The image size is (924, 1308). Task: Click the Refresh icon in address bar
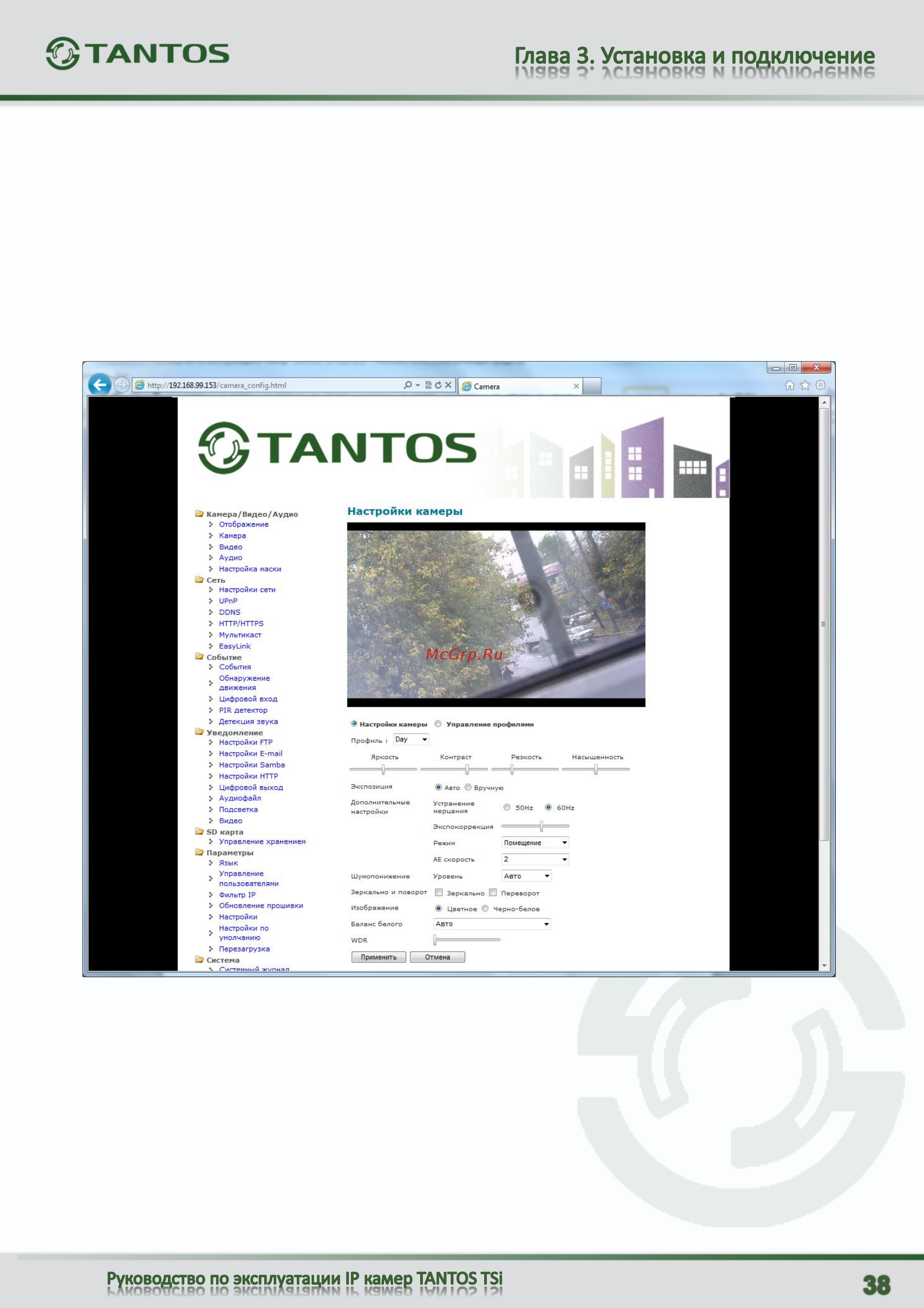click(x=438, y=385)
